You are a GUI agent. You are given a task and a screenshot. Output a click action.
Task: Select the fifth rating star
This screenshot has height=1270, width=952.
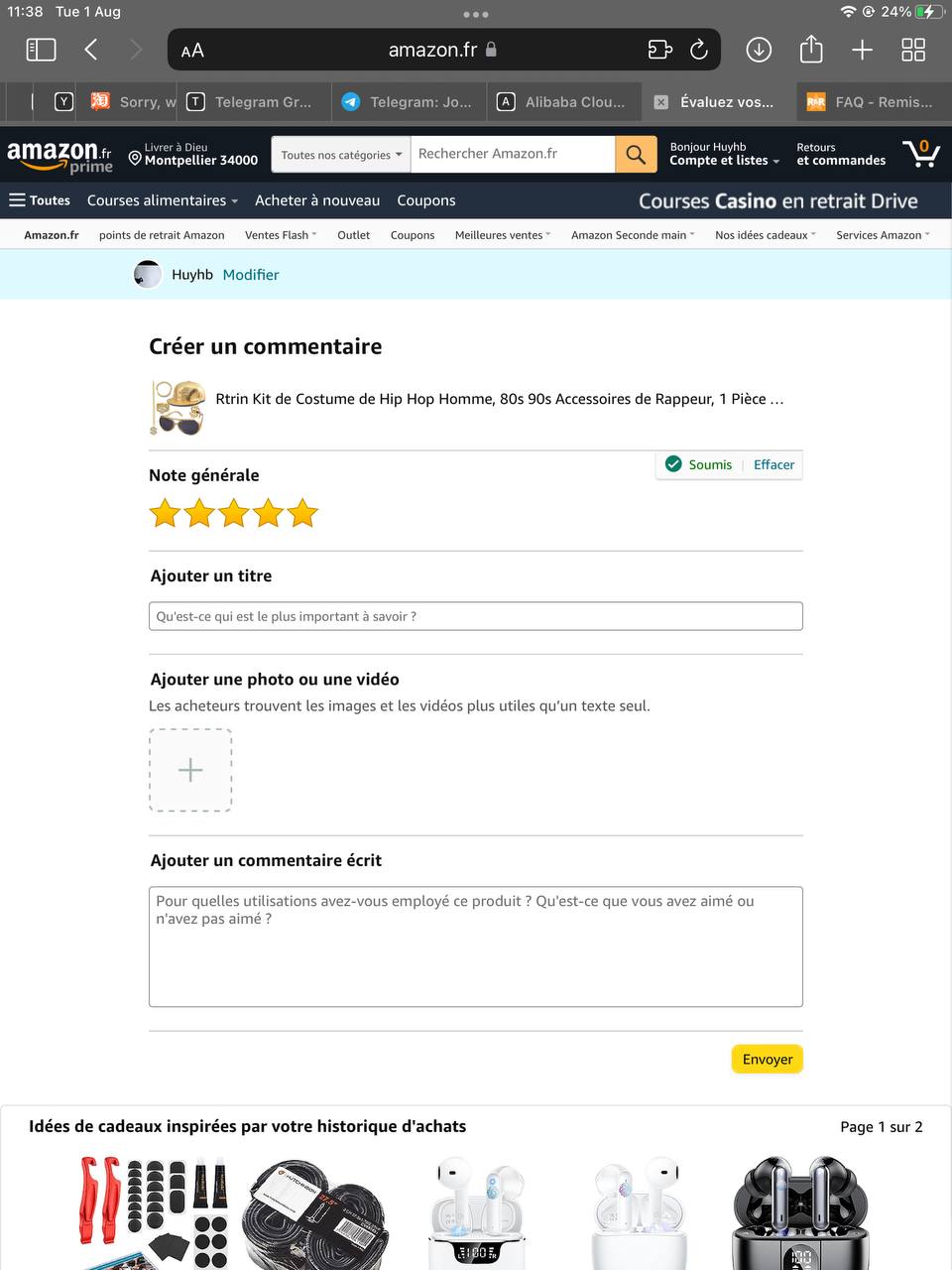pos(302,514)
